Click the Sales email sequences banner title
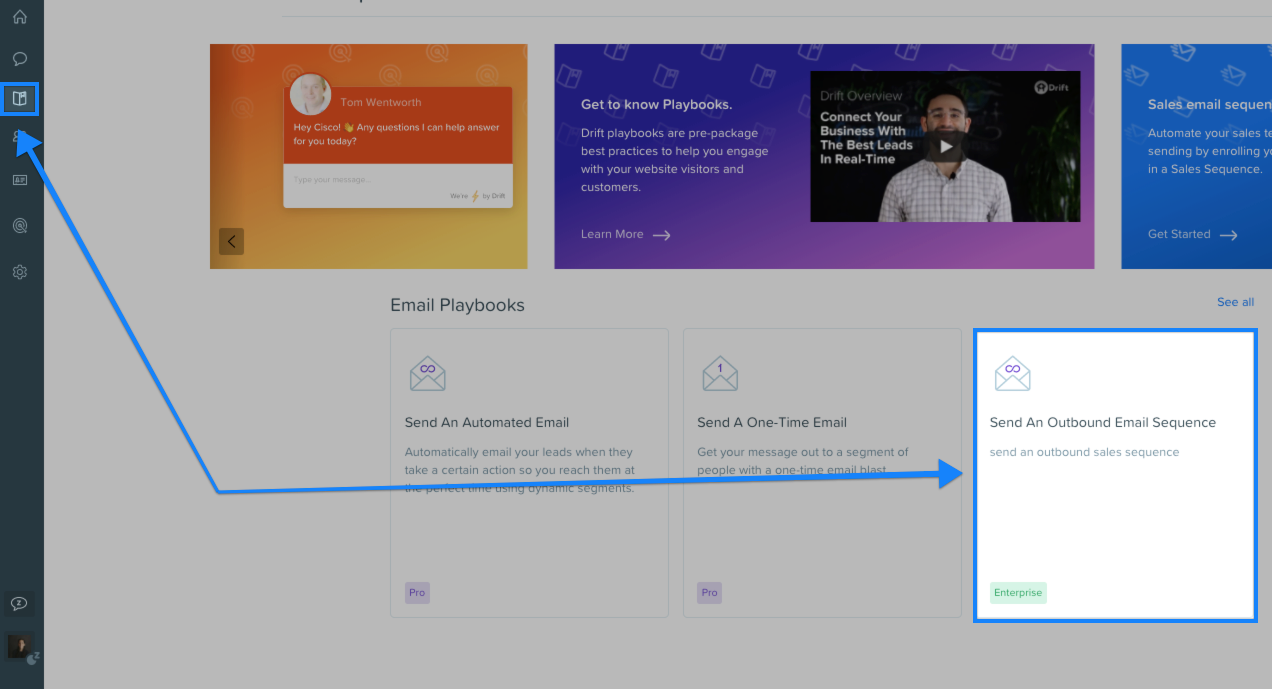 point(1209,104)
